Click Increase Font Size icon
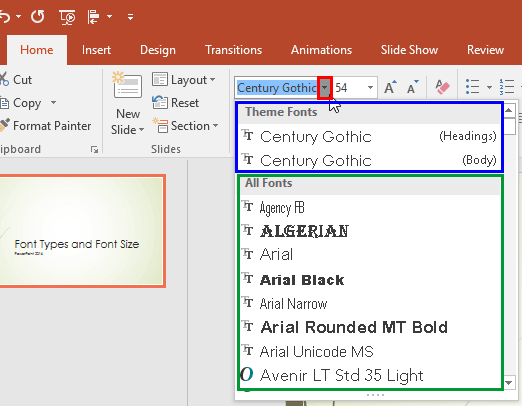The width and height of the screenshot is (522, 406). point(390,87)
